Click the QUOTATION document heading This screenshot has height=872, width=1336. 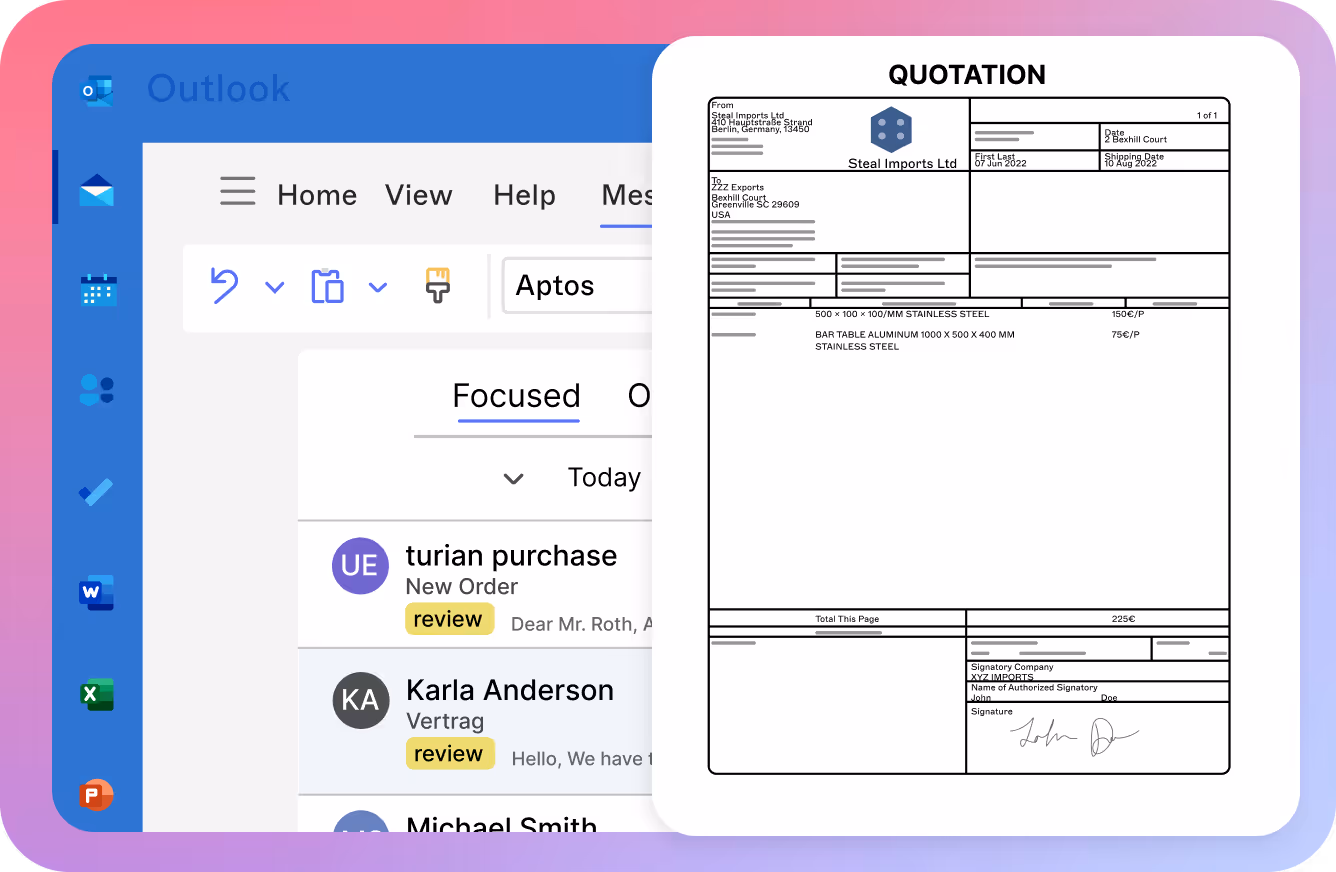click(x=967, y=75)
